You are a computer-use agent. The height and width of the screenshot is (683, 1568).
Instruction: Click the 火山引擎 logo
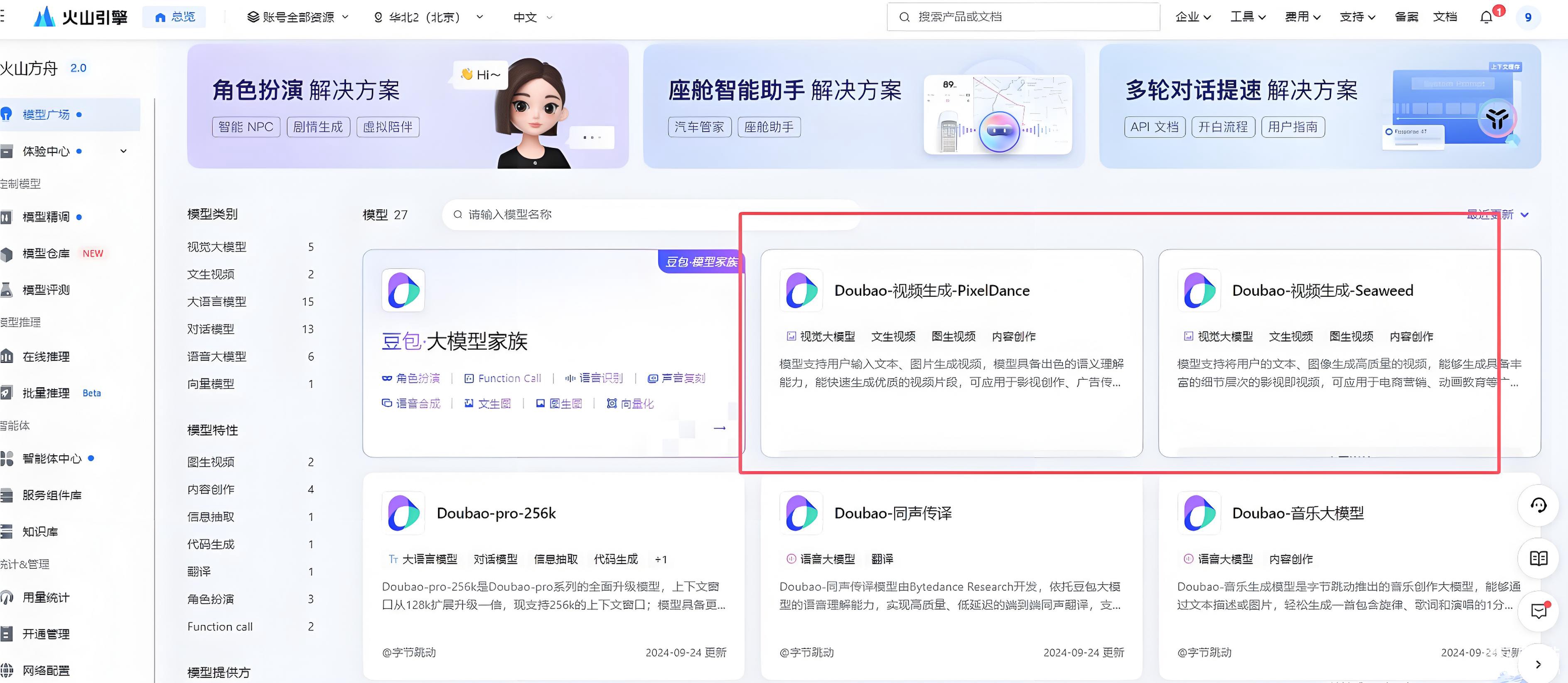tap(80, 17)
